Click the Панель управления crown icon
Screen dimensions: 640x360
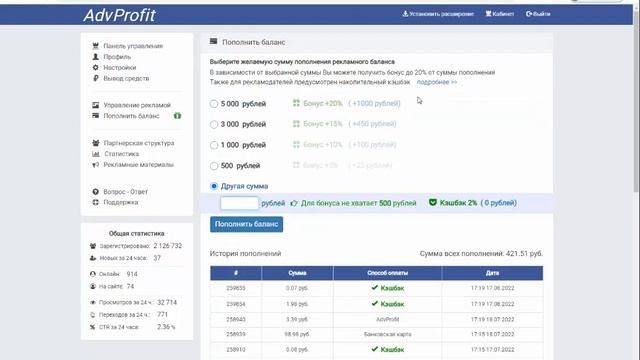tap(96, 46)
